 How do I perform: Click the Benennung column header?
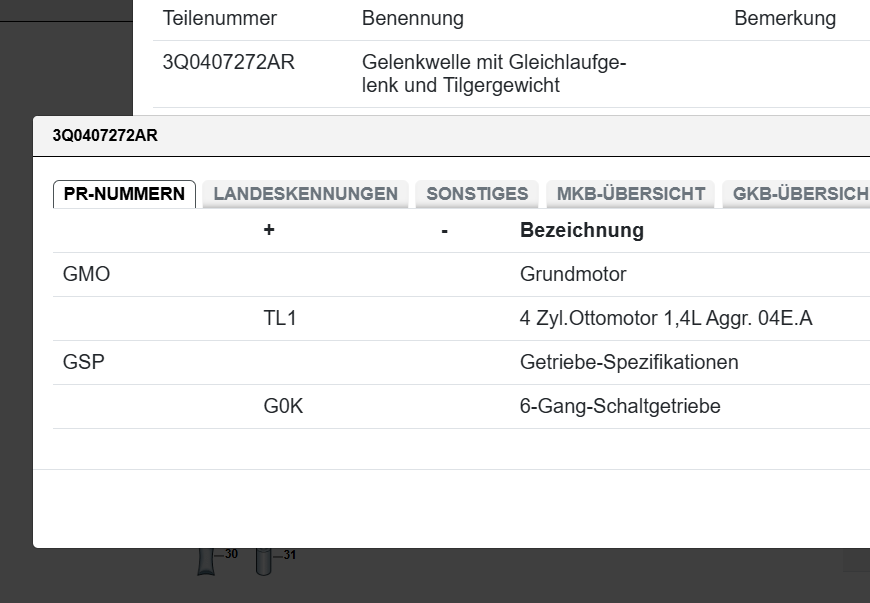tap(412, 18)
